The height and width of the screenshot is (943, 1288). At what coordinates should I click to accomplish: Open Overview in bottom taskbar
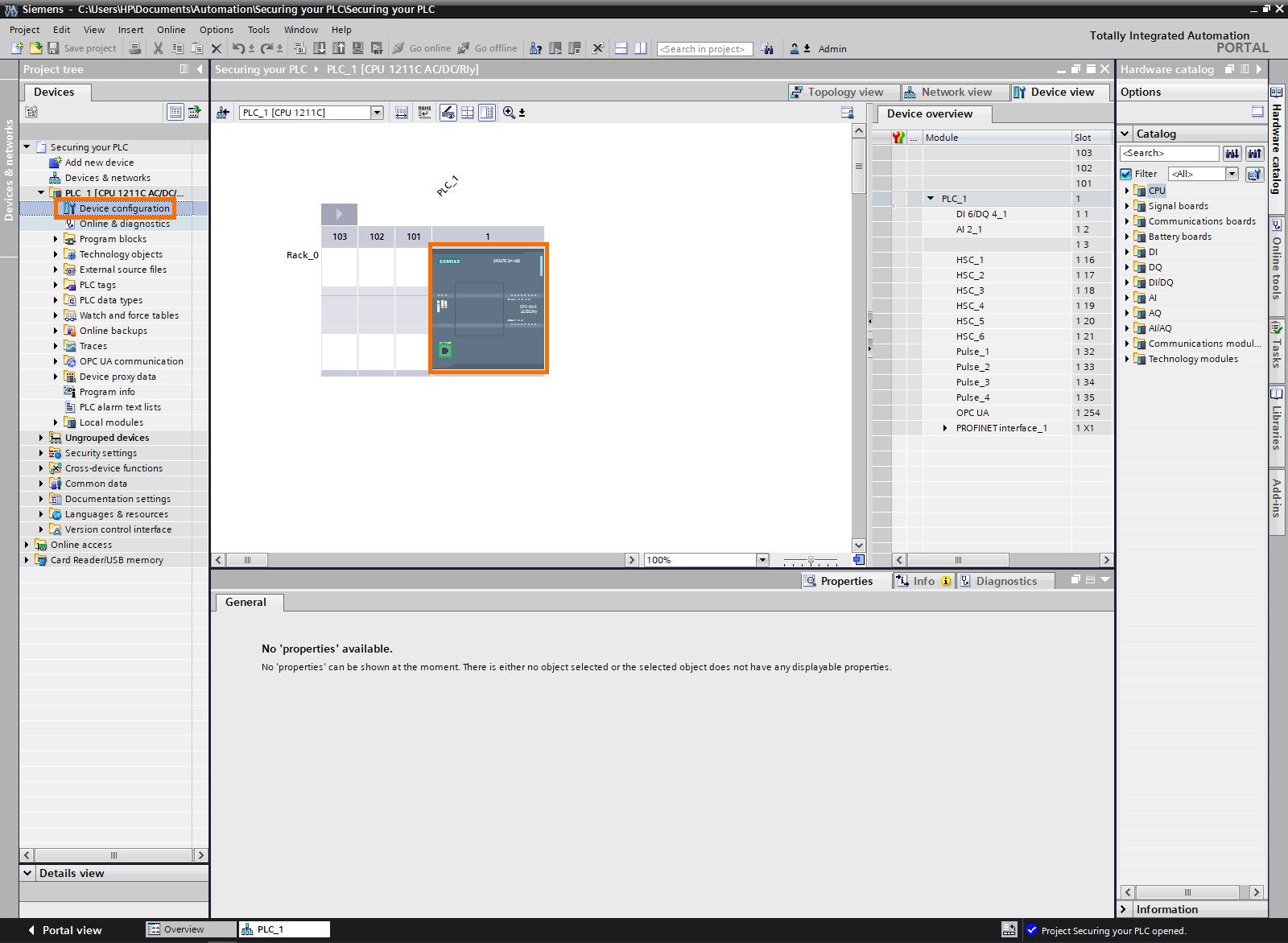tap(190, 929)
